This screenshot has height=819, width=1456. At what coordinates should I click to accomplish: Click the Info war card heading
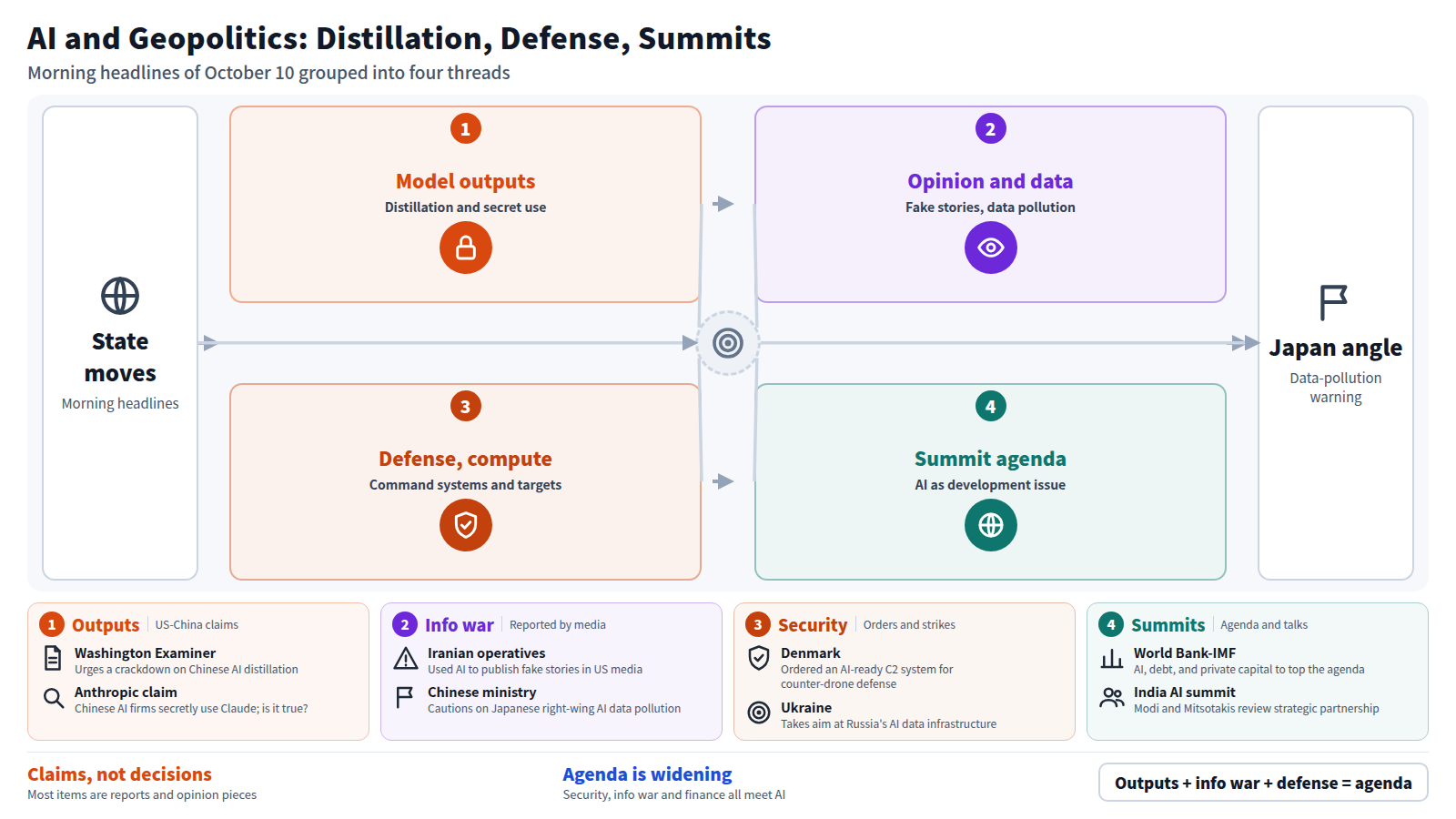pyautogui.click(x=460, y=625)
